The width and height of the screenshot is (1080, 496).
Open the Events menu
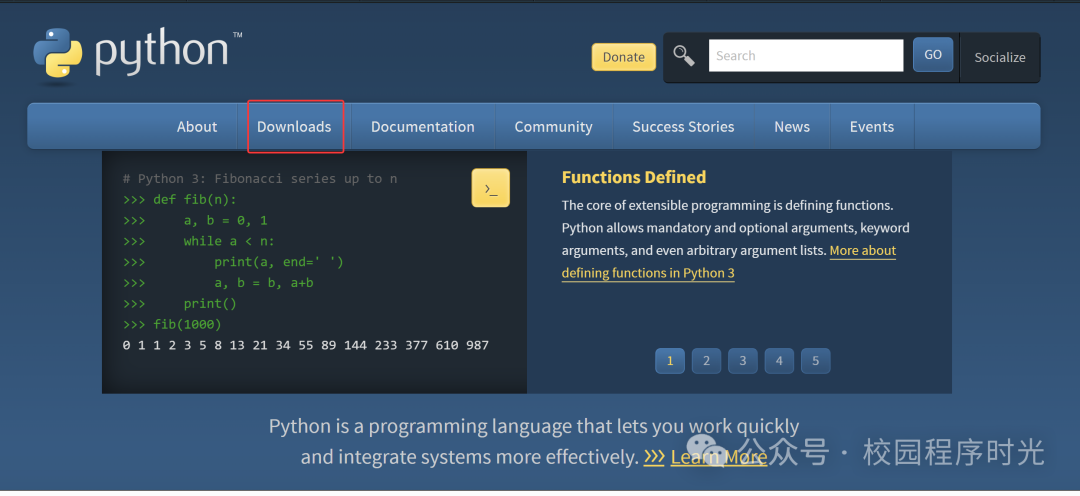click(x=872, y=127)
